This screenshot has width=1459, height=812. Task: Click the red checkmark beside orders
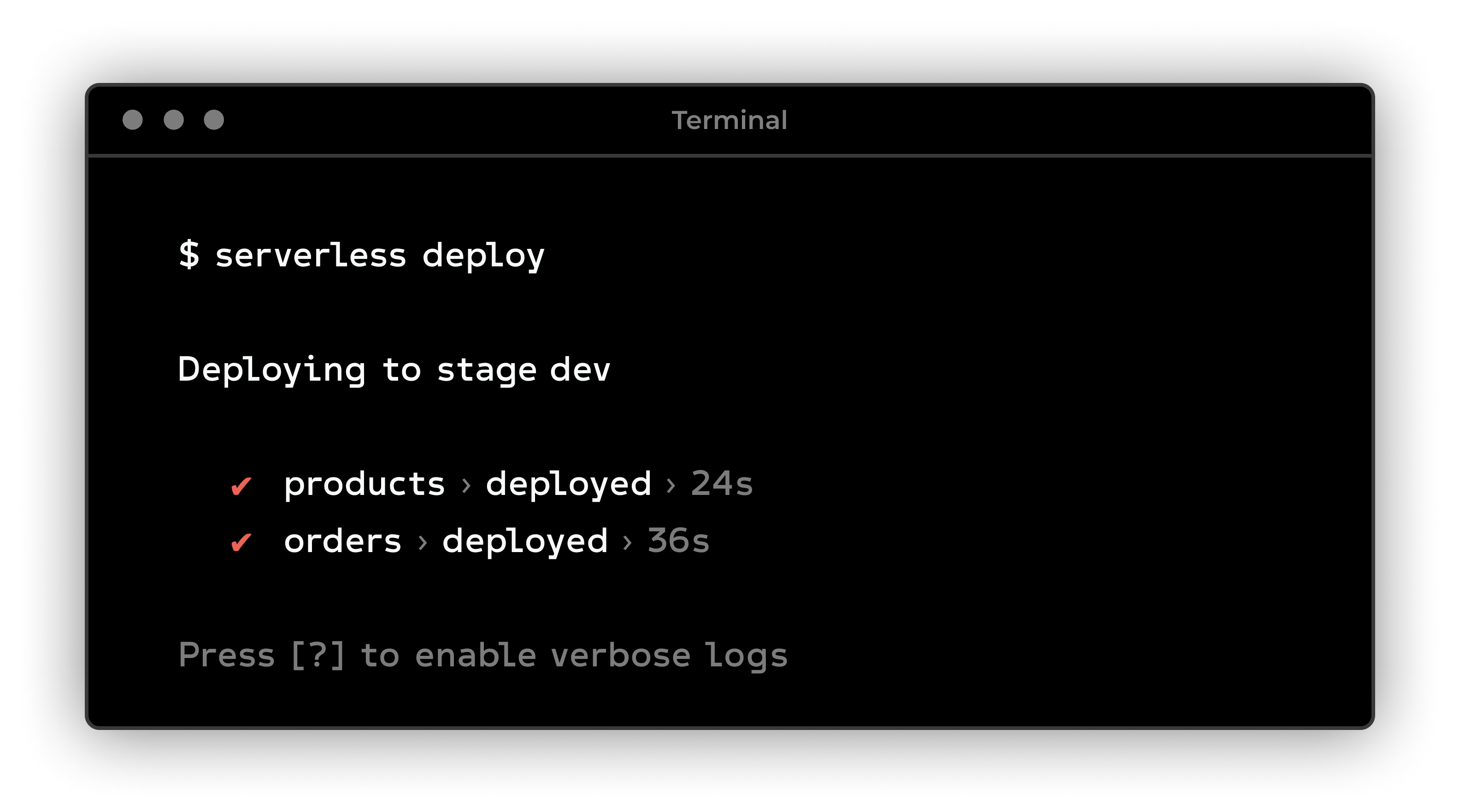pos(241,542)
